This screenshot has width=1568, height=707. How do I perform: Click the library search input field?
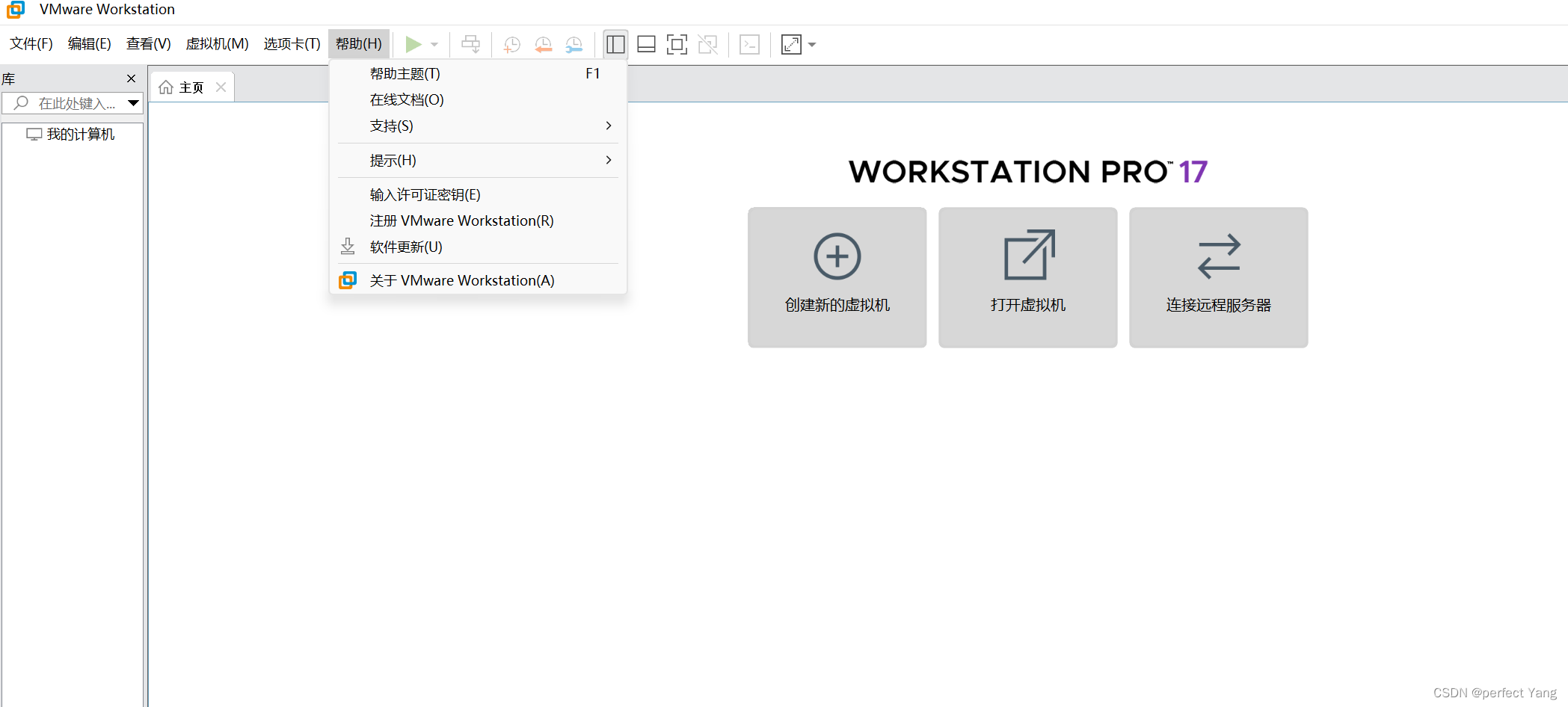(73, 103)
